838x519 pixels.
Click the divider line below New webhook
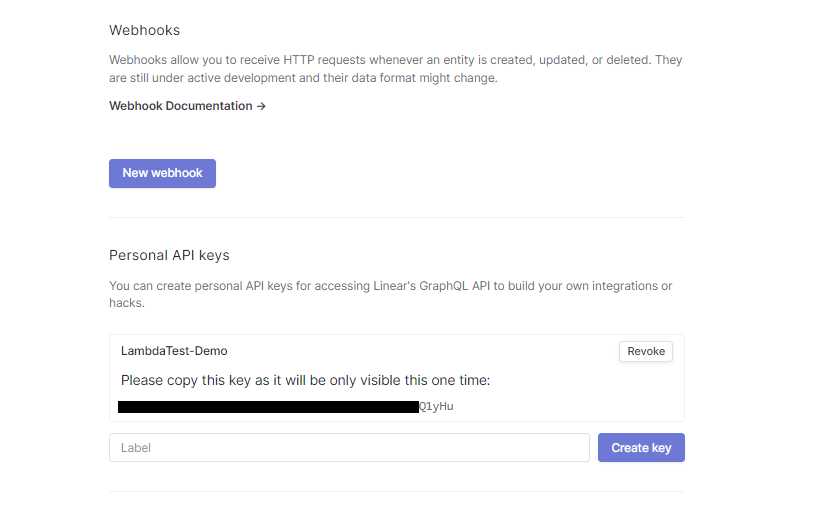click(x=396, y=217)
